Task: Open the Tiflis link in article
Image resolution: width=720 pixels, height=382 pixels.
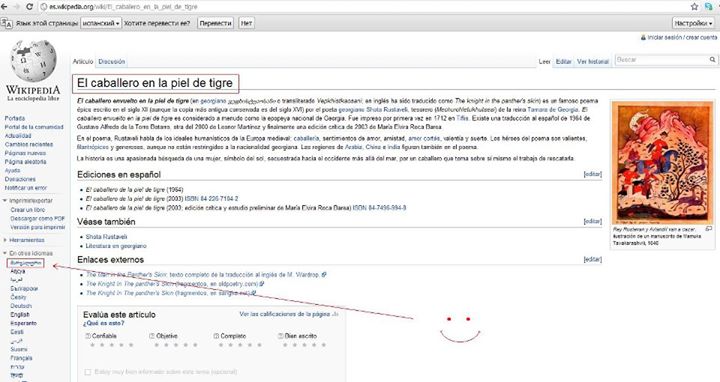Action: point(462,118)
